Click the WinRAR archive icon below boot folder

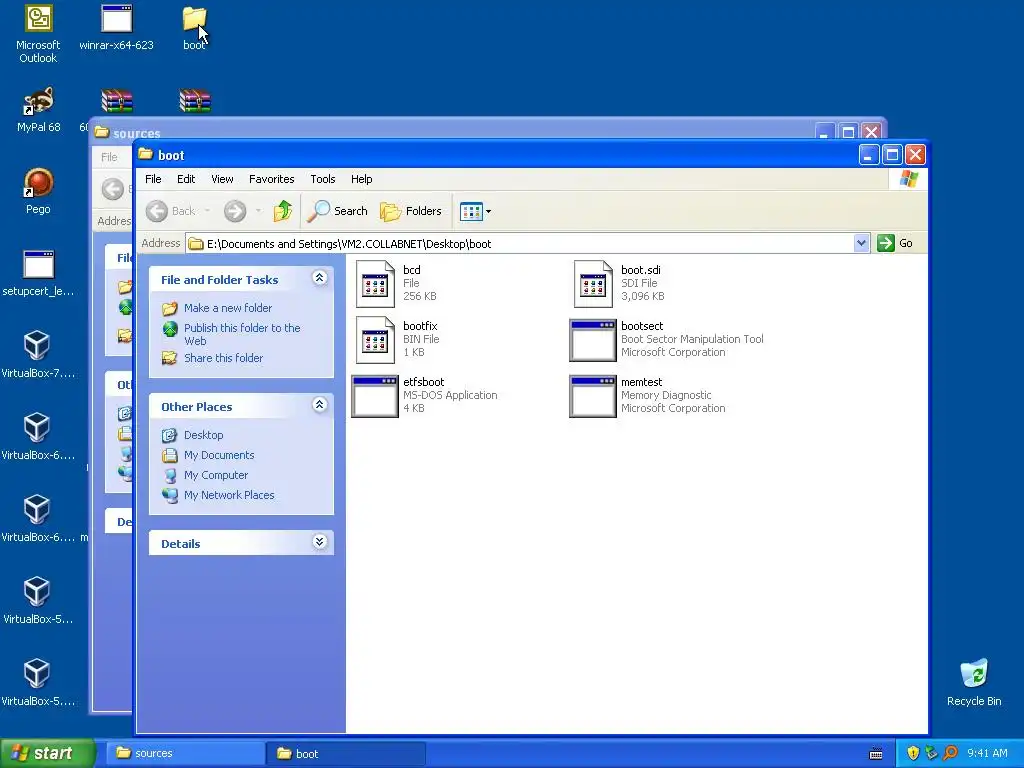tap(195, 101)
